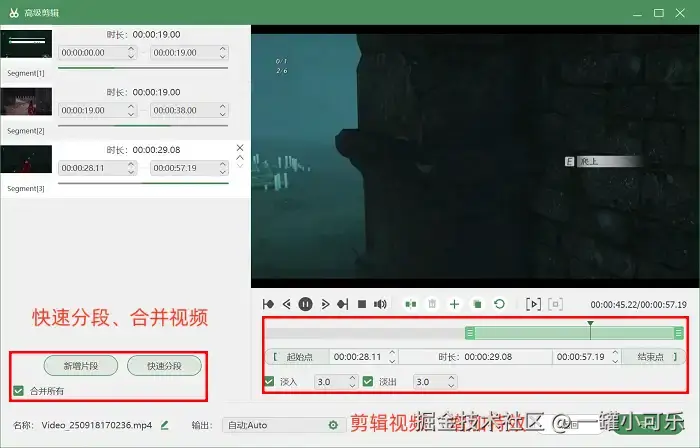Click the file name Video_250918170236.mp4
Viewport: 700px width, 448px height.
pyautogui.click(x=97, y=425)
